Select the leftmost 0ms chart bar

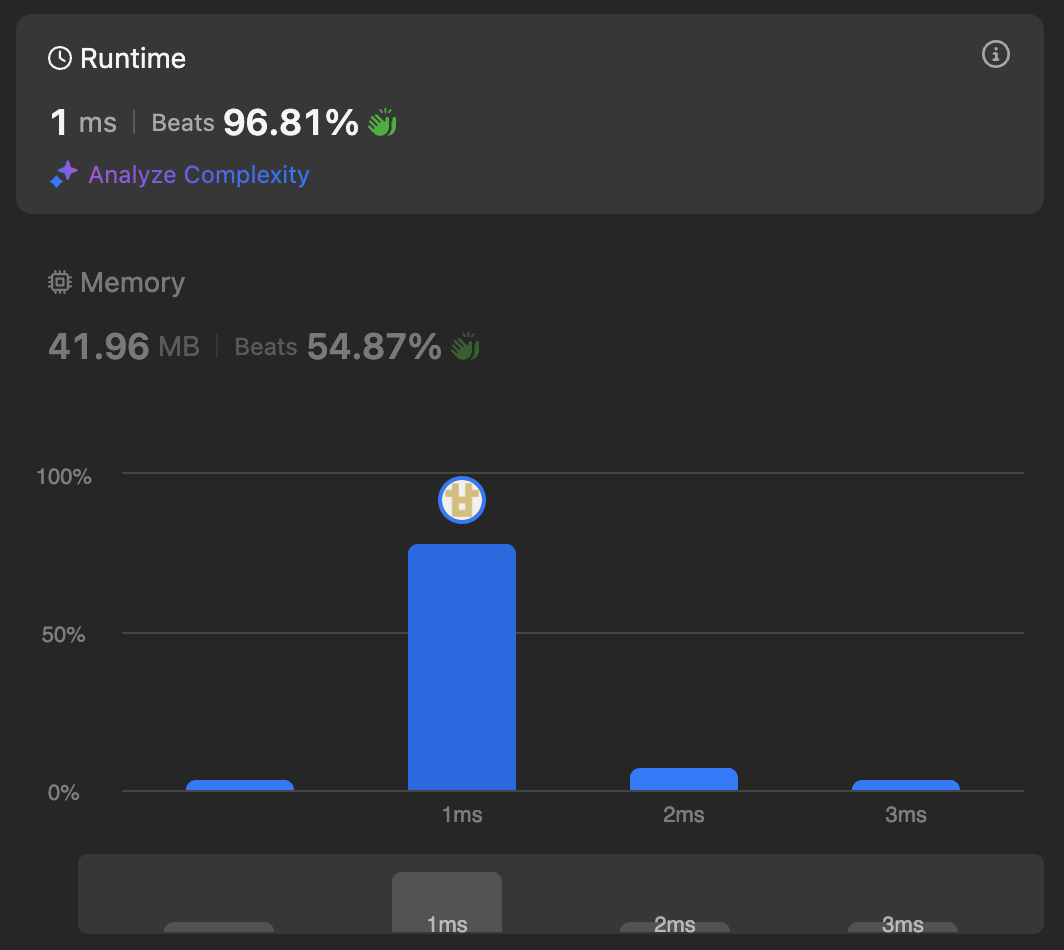240,785
